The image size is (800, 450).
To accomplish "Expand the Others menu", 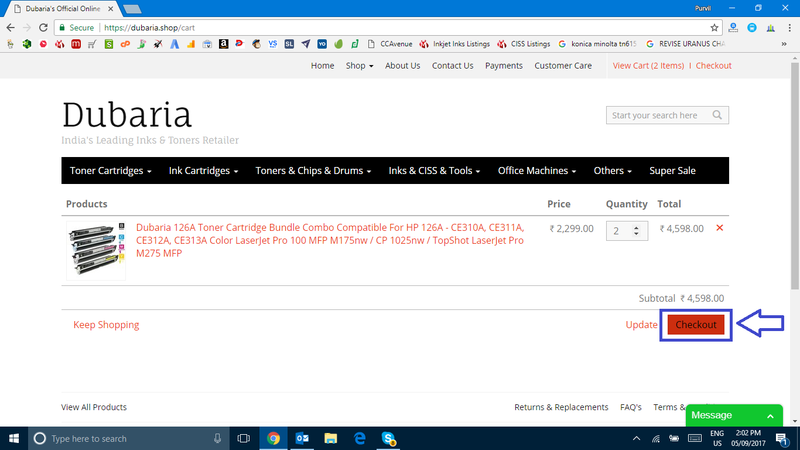I will click(612, 170).
